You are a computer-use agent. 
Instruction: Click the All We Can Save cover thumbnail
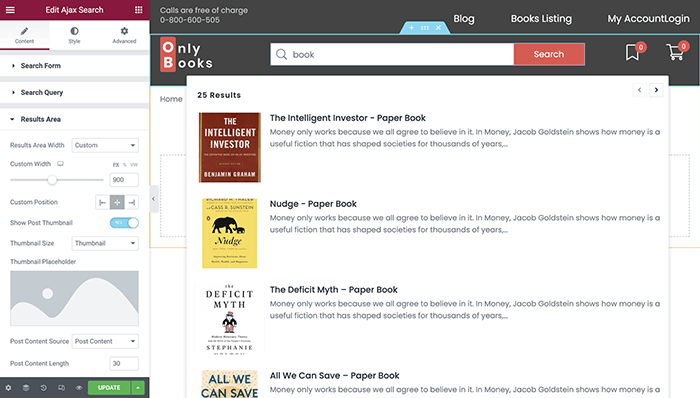pyautogui.click(x=229, y=384)
